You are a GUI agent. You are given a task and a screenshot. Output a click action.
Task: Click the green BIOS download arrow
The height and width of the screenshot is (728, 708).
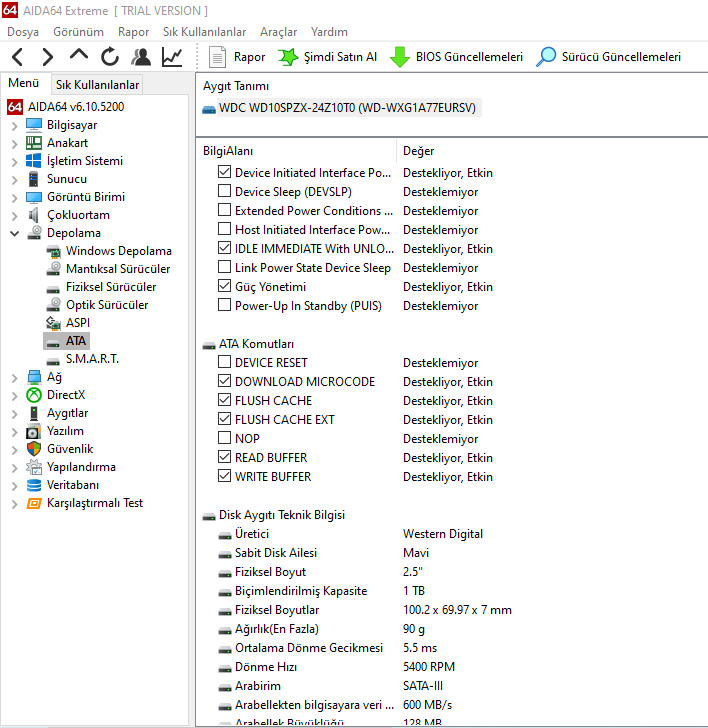[400, 57]
